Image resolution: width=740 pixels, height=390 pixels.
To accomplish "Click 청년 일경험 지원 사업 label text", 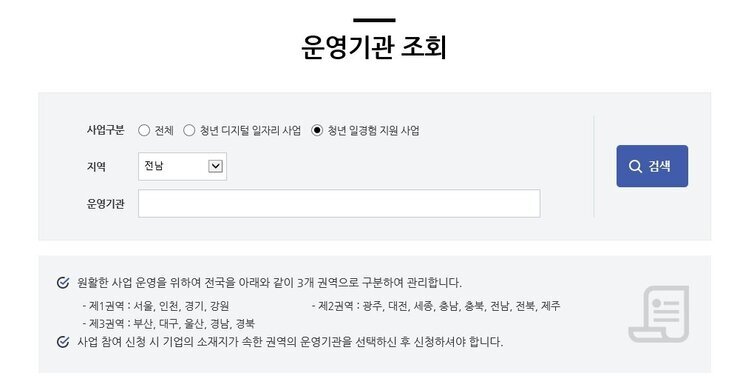I will (x=374, y=130).
